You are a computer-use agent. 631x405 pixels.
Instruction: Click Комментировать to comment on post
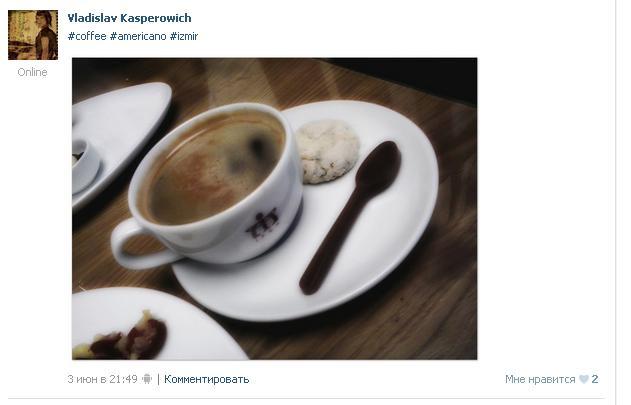206,379
